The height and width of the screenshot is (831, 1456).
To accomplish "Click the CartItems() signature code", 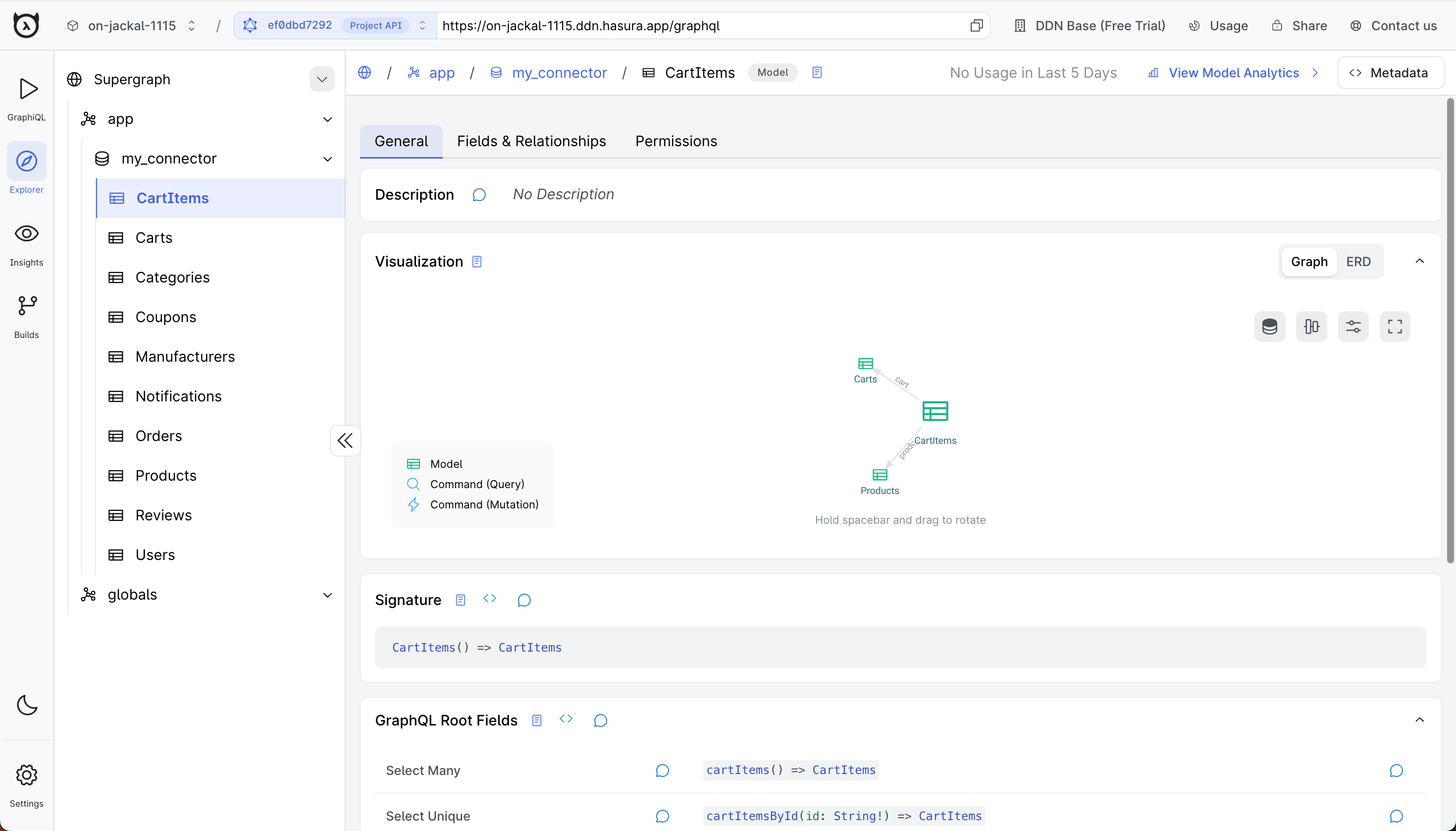I will pos(477,648).
